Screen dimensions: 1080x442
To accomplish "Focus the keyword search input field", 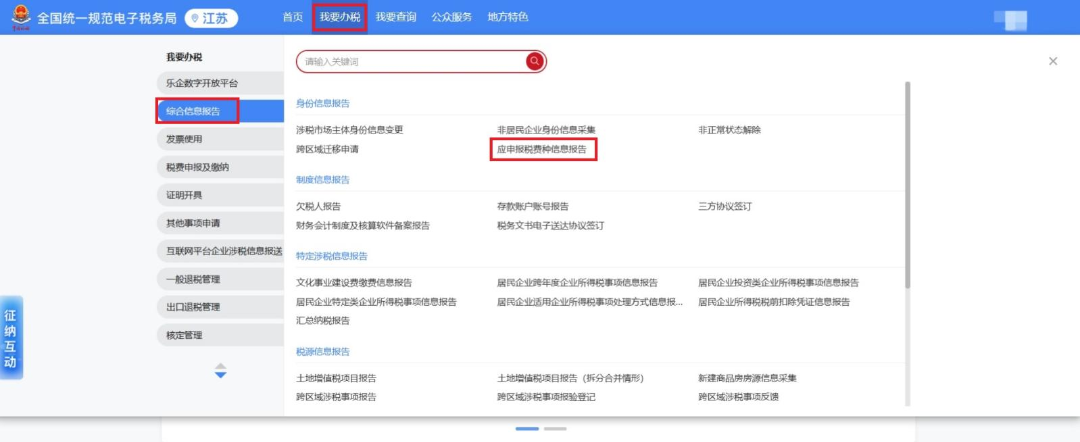I will (x=410, y=61).
